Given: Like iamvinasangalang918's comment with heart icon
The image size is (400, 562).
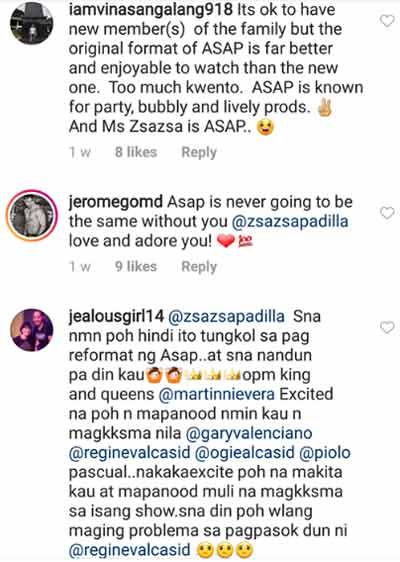Looking at the screenshot, I should click(x=387, y=21).
